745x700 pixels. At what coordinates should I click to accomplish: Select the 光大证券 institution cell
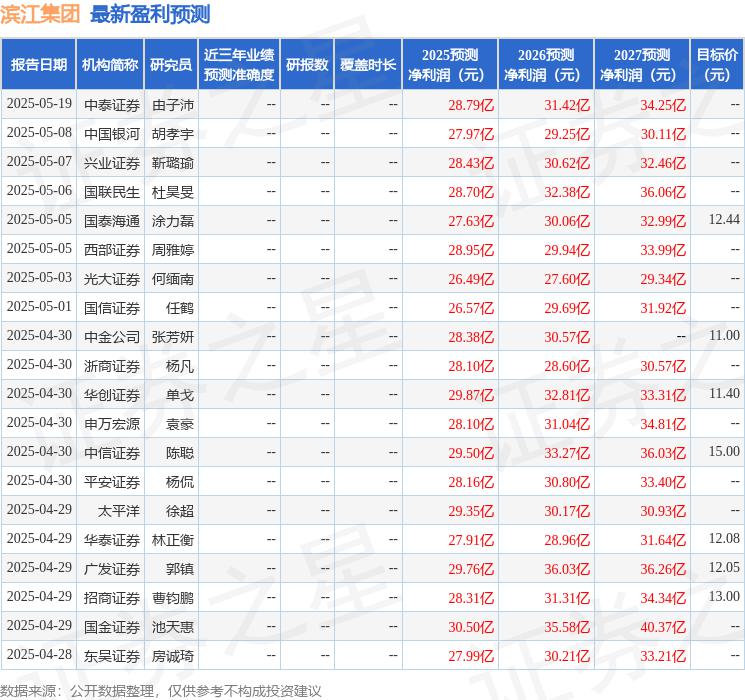[112, 279]
